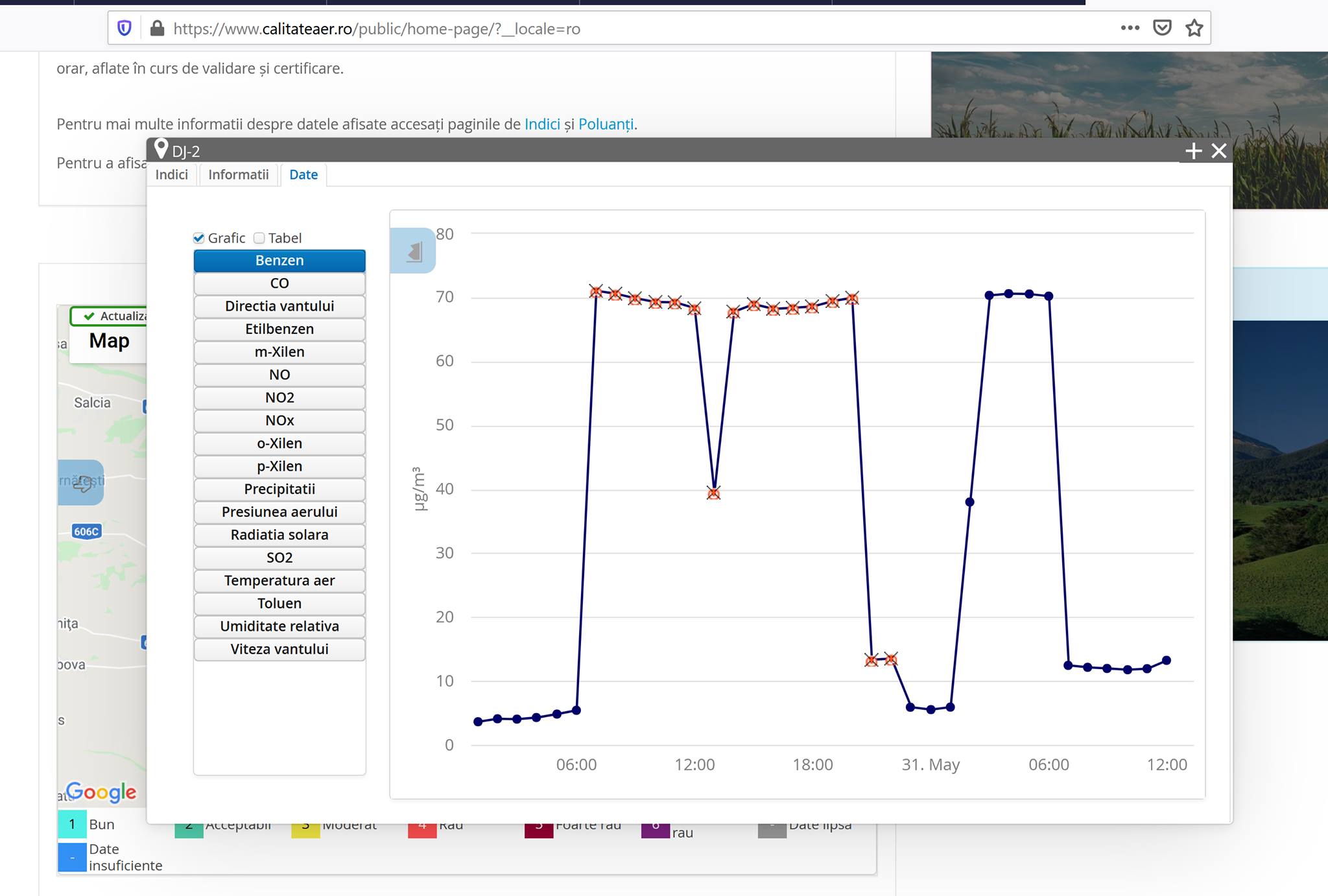Screen dimensions: 1328x896
Task: Show CO data in the chart
Action: point(279,283)
